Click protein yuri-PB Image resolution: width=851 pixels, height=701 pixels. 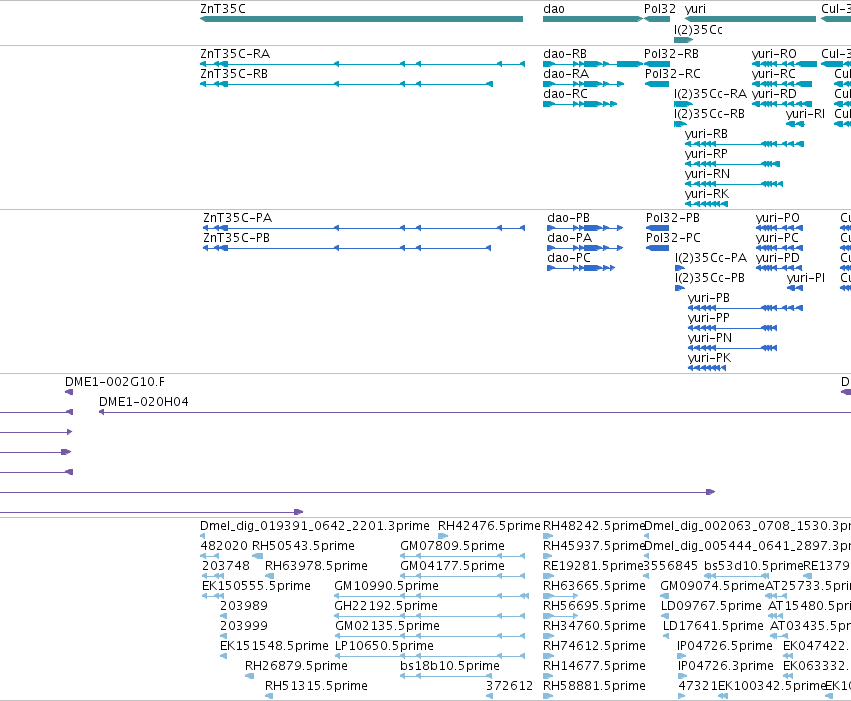(x=745, y=309)
